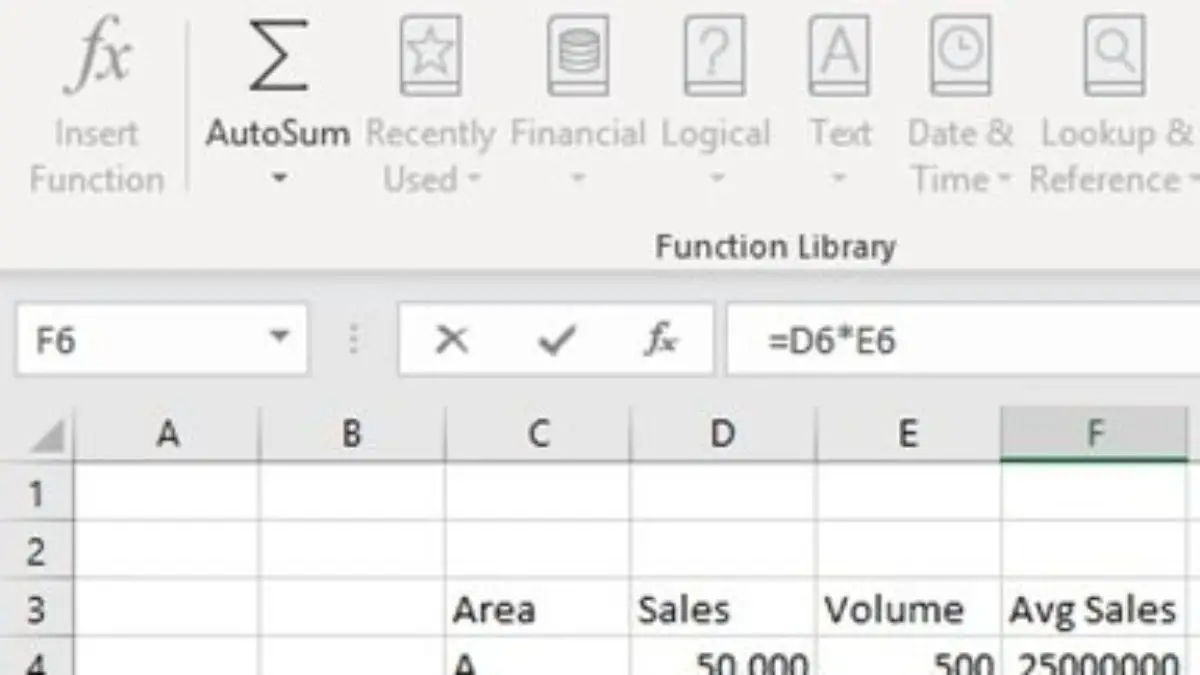Image resolution: width=1200 pixels, height=675 pixels.
Task: Select column D header
Action: [723, 434]
